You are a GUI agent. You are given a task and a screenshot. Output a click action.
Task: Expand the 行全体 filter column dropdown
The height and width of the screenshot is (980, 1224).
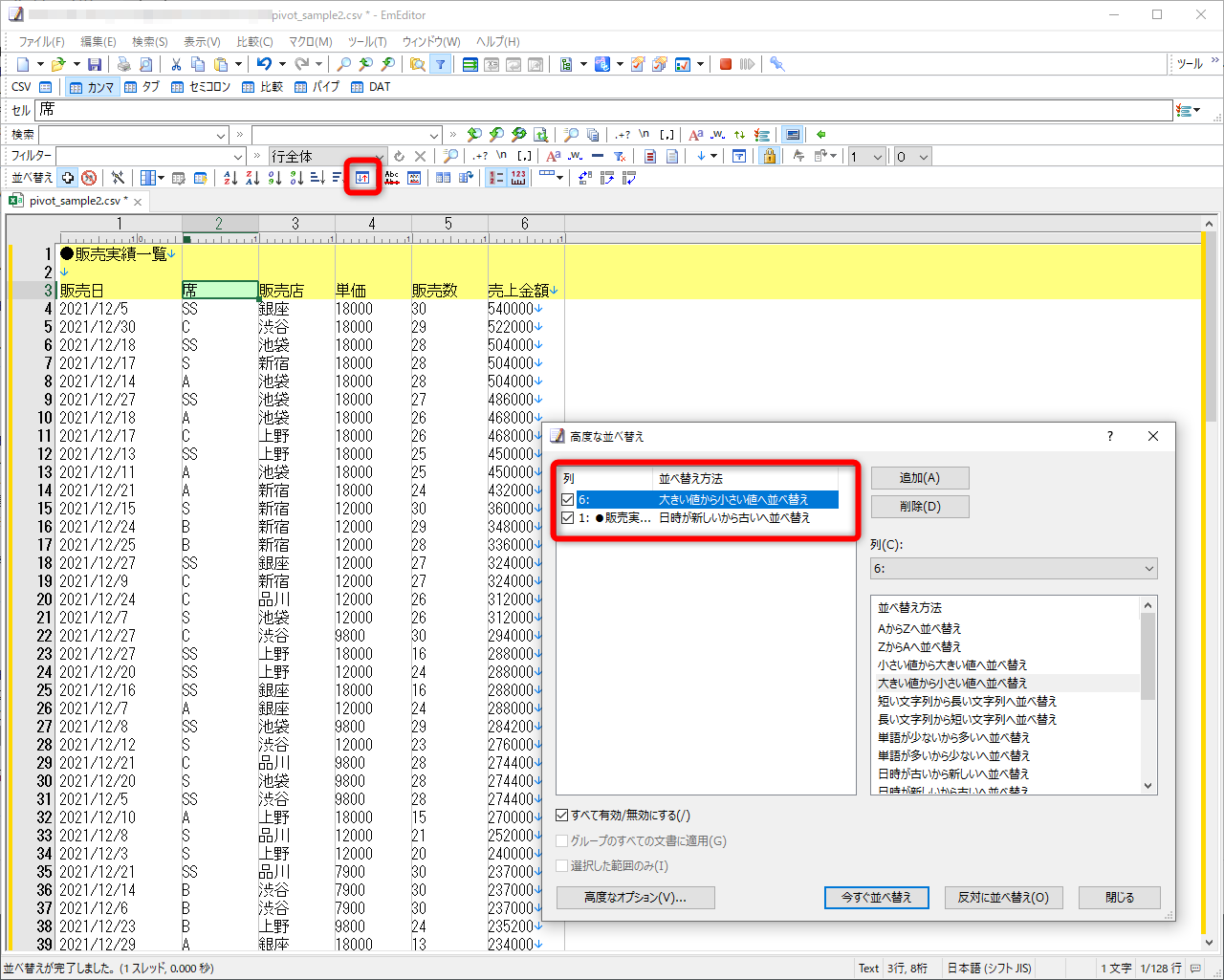coord(380,157)
